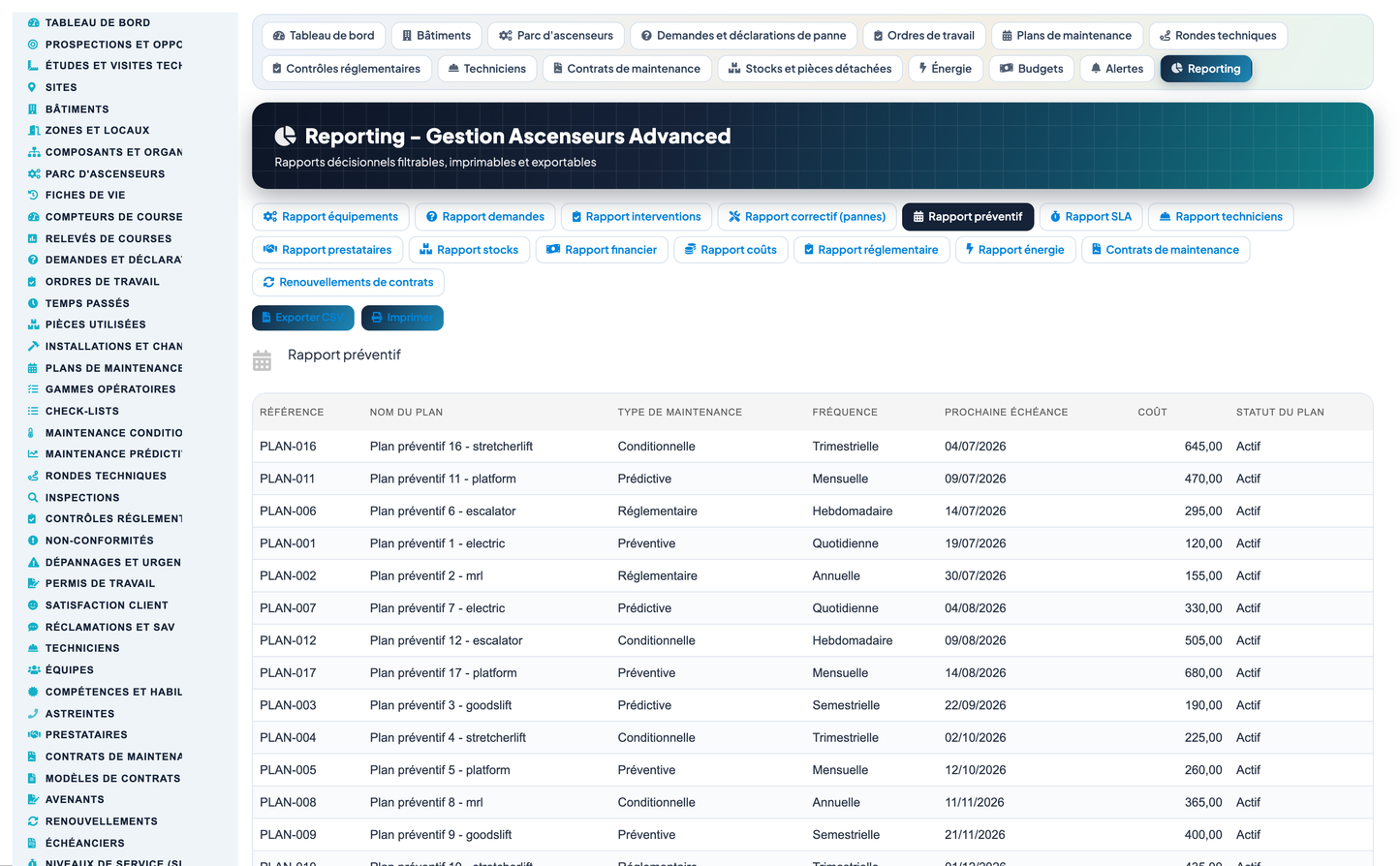Viewport: 1400px width, 866px height.
Task: Open the Rapport prestataires report
Action: click(327, 250)
